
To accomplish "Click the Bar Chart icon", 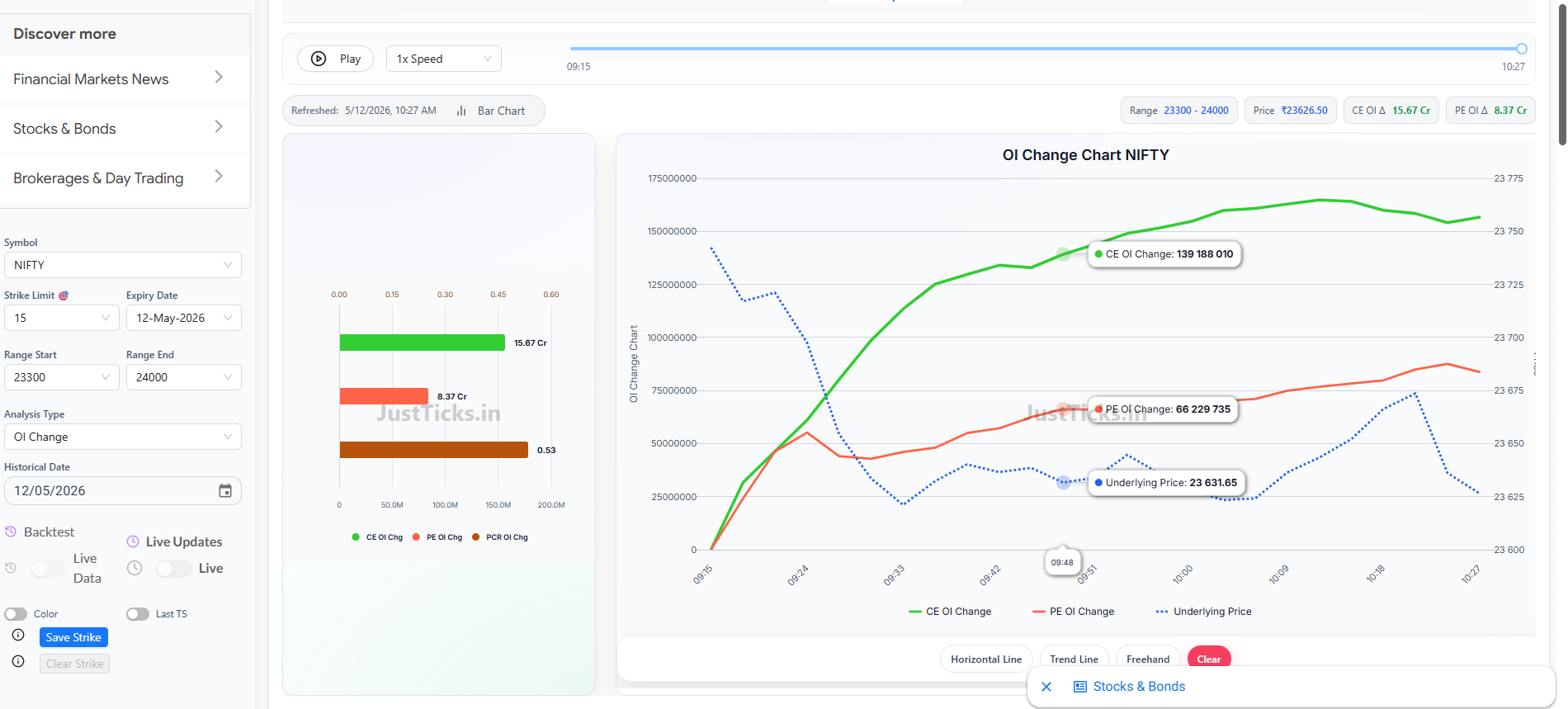I will (461, 111).
